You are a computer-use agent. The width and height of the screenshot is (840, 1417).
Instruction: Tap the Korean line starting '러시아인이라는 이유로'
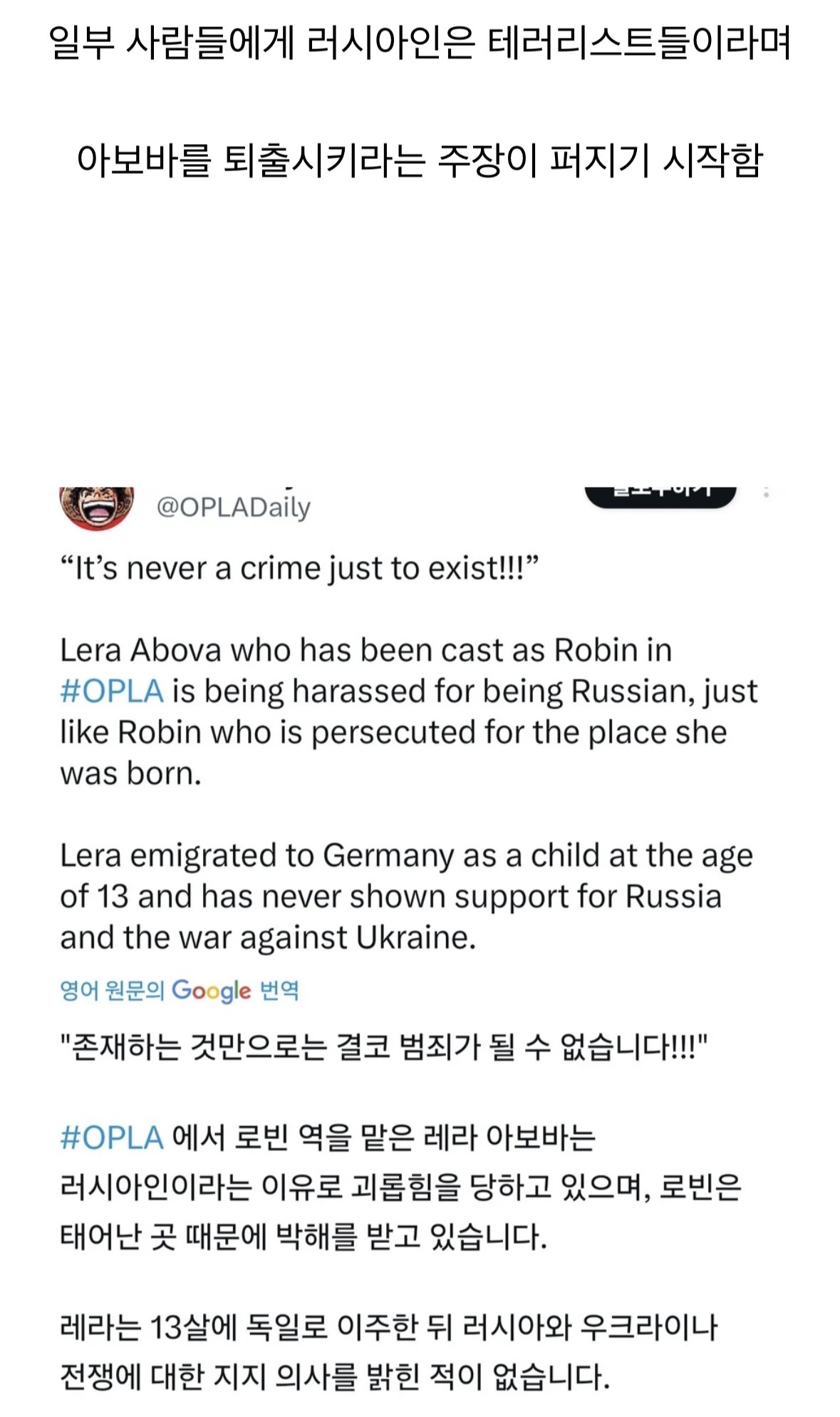[x=400, y=1187]
